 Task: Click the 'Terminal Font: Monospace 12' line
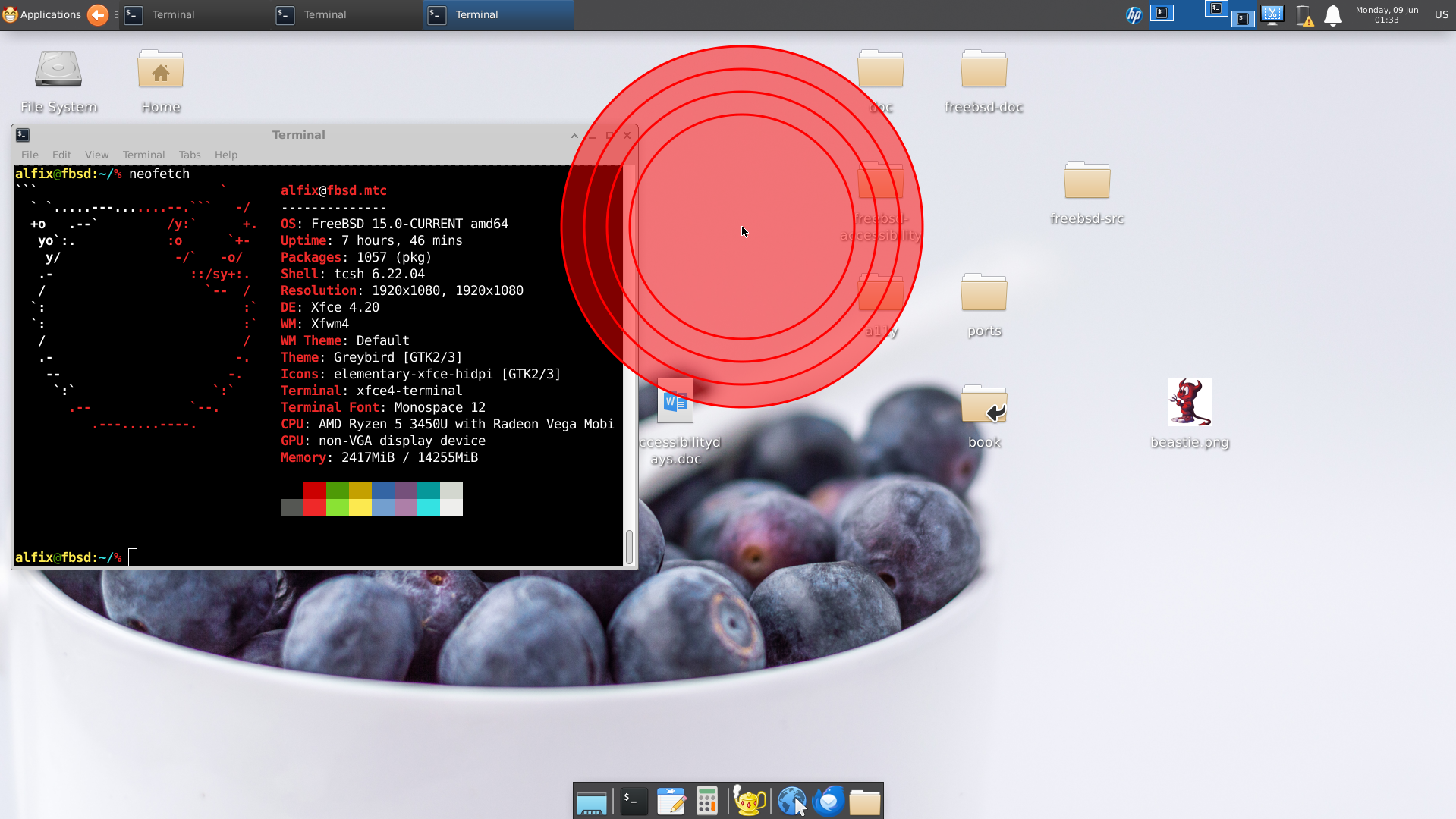click(x=383, y=407)
